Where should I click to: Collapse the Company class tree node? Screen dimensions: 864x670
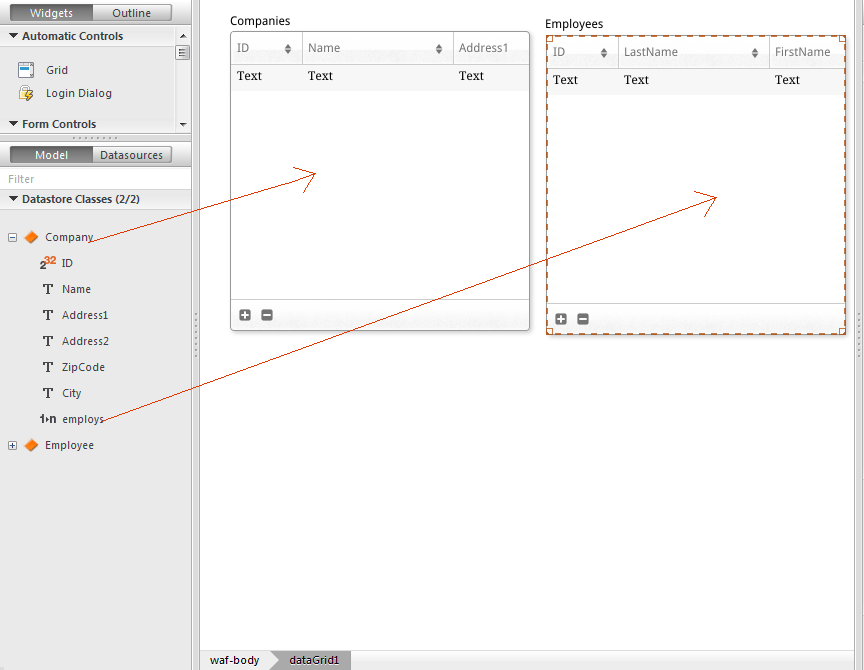[x=13, y=237]
